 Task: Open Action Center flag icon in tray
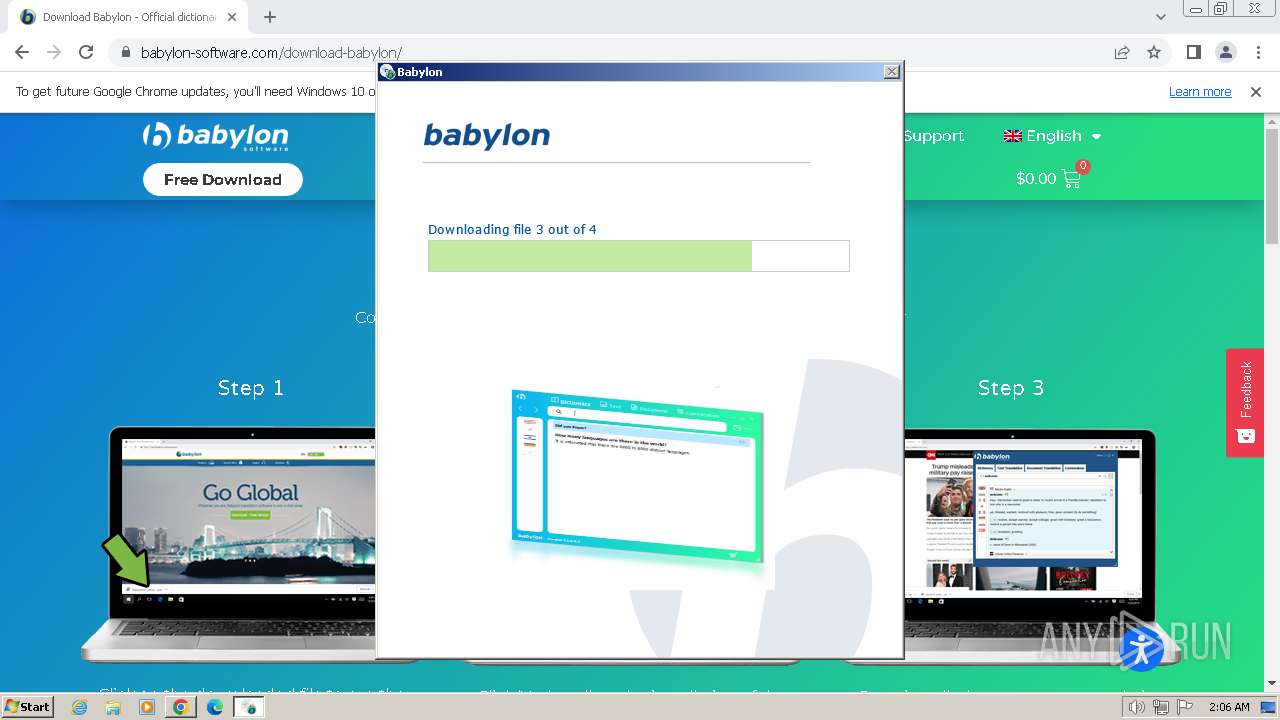(x=1183, y=707)
